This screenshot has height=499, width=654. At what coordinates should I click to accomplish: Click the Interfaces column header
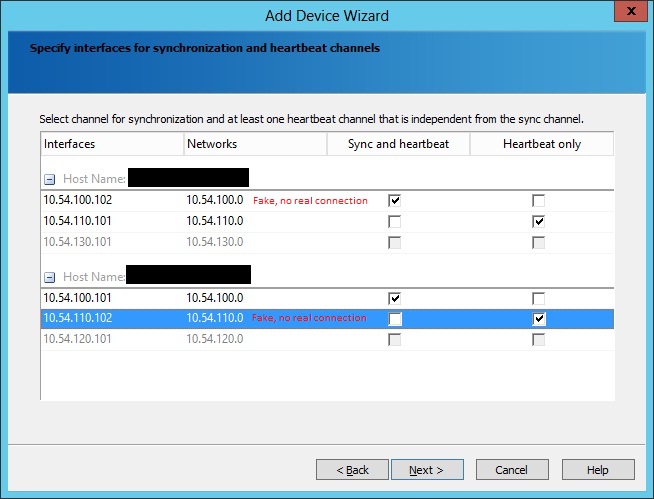pos(112,144)
